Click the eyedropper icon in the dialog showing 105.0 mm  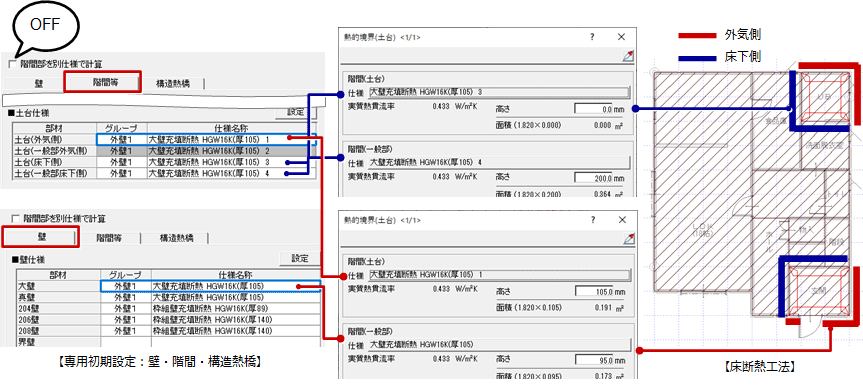(x=629, y=238)
